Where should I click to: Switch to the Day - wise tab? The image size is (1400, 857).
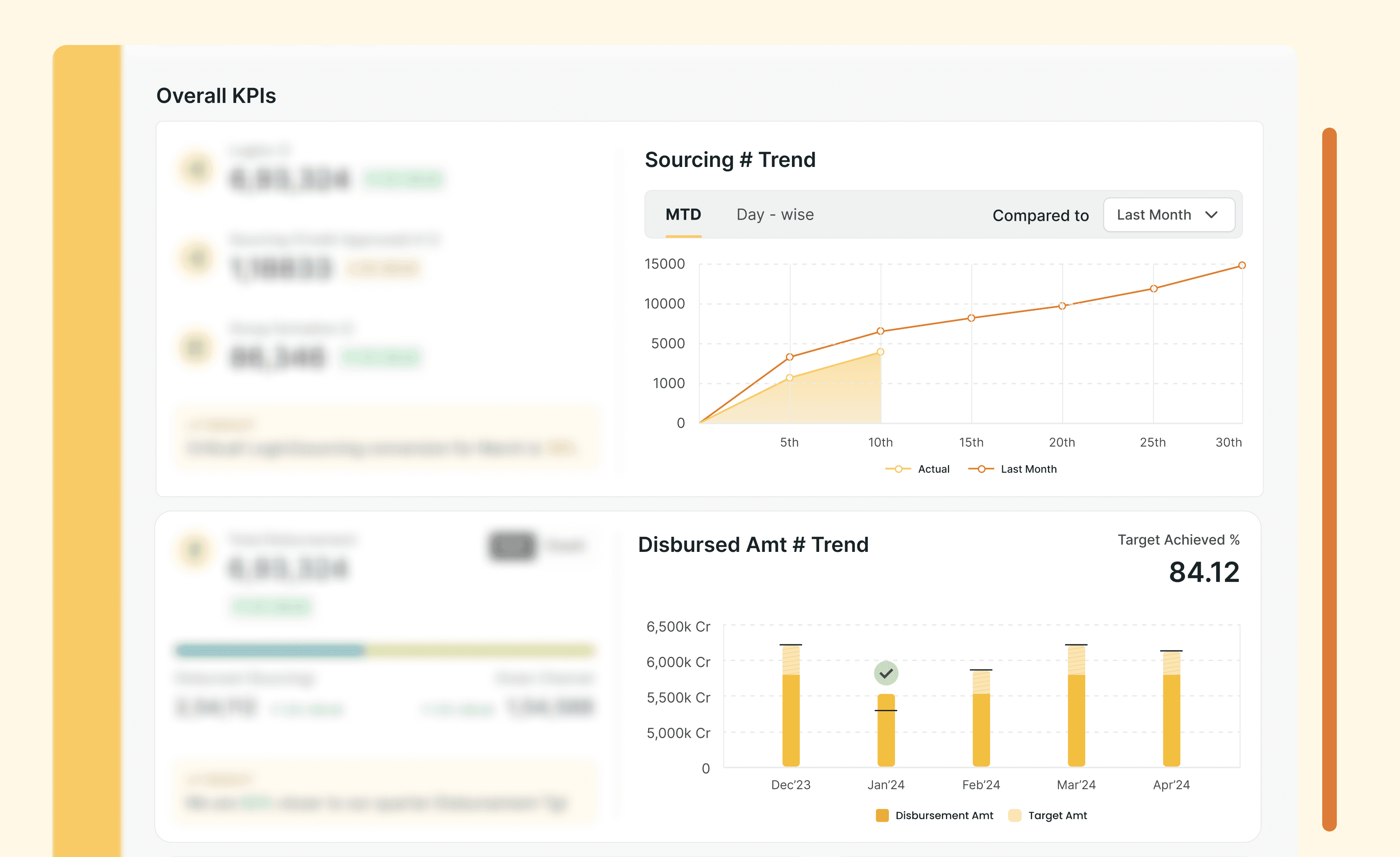click(775, 215)
